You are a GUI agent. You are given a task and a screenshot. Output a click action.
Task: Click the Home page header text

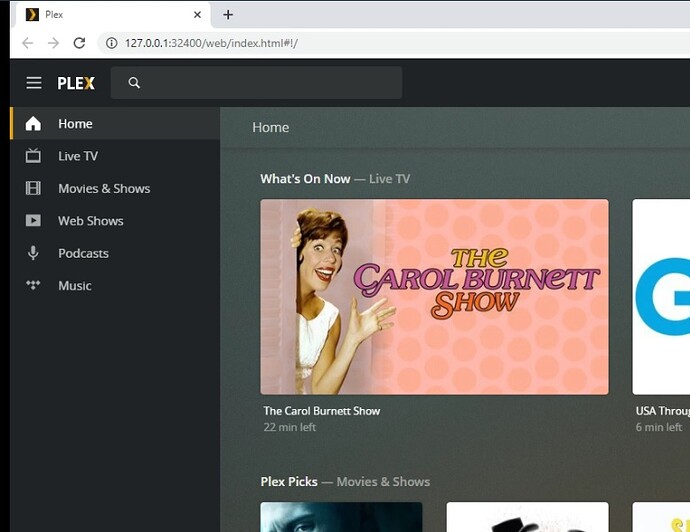[x=271, y=127]
